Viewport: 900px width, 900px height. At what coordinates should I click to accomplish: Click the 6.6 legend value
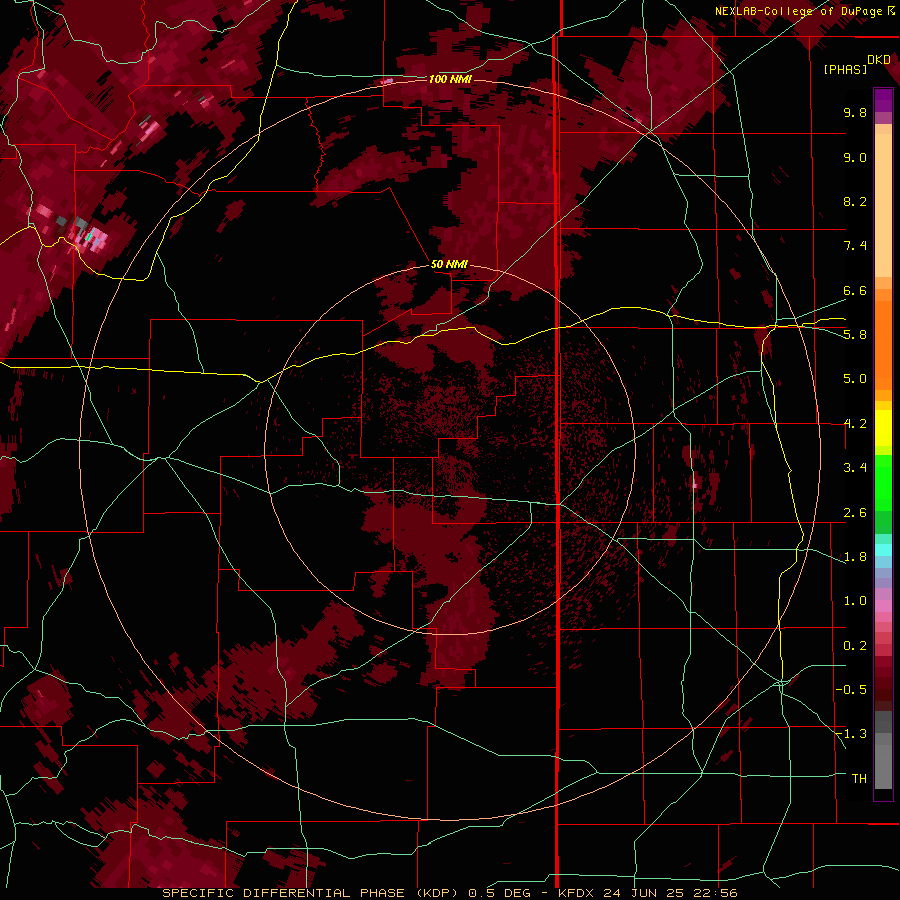(x=855, y=290)
